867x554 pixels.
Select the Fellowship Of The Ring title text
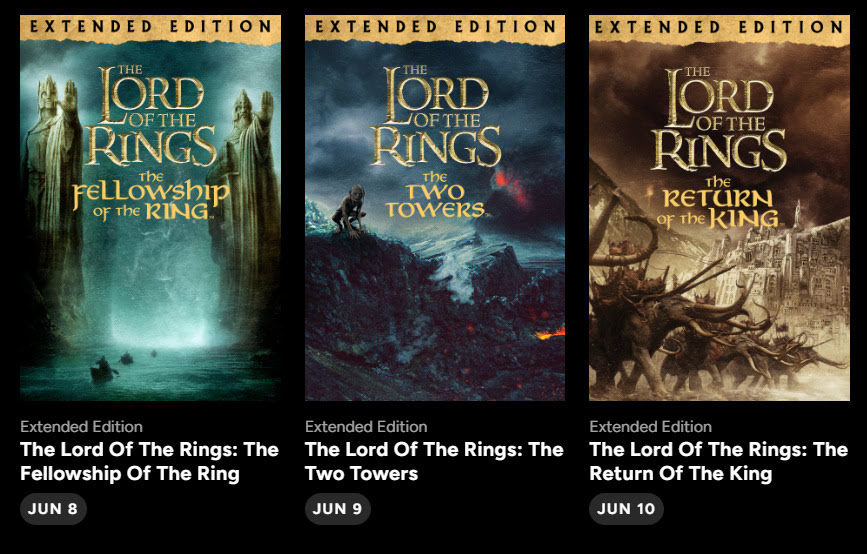(149, 462)
